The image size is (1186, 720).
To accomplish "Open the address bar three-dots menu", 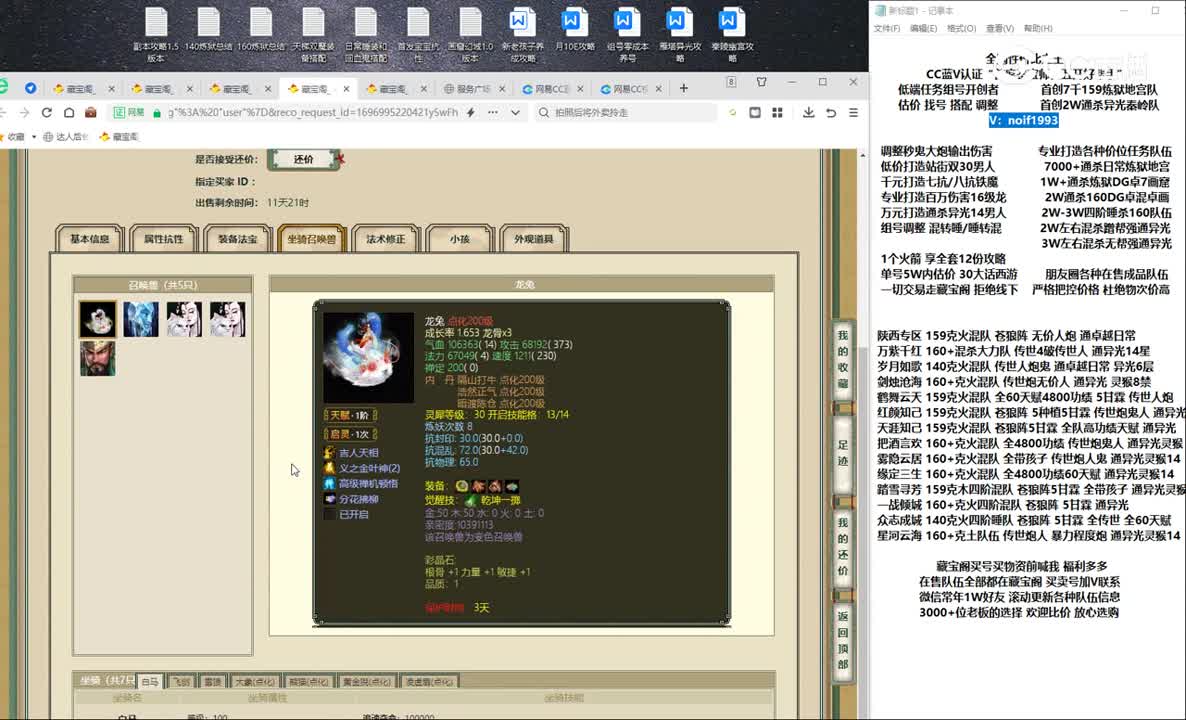I will [x=492, y=112].
